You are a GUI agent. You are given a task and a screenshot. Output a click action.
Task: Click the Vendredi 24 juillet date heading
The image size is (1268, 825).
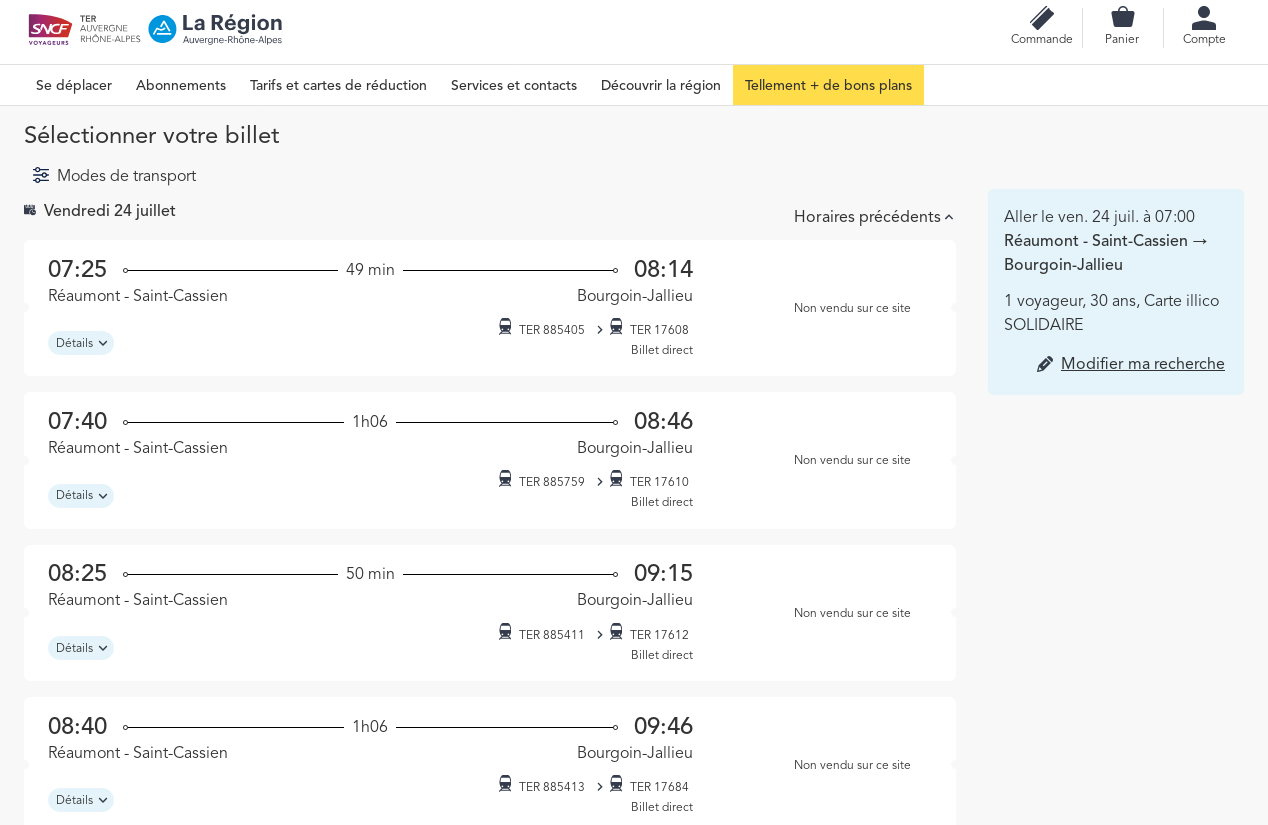tap(110, 211)
